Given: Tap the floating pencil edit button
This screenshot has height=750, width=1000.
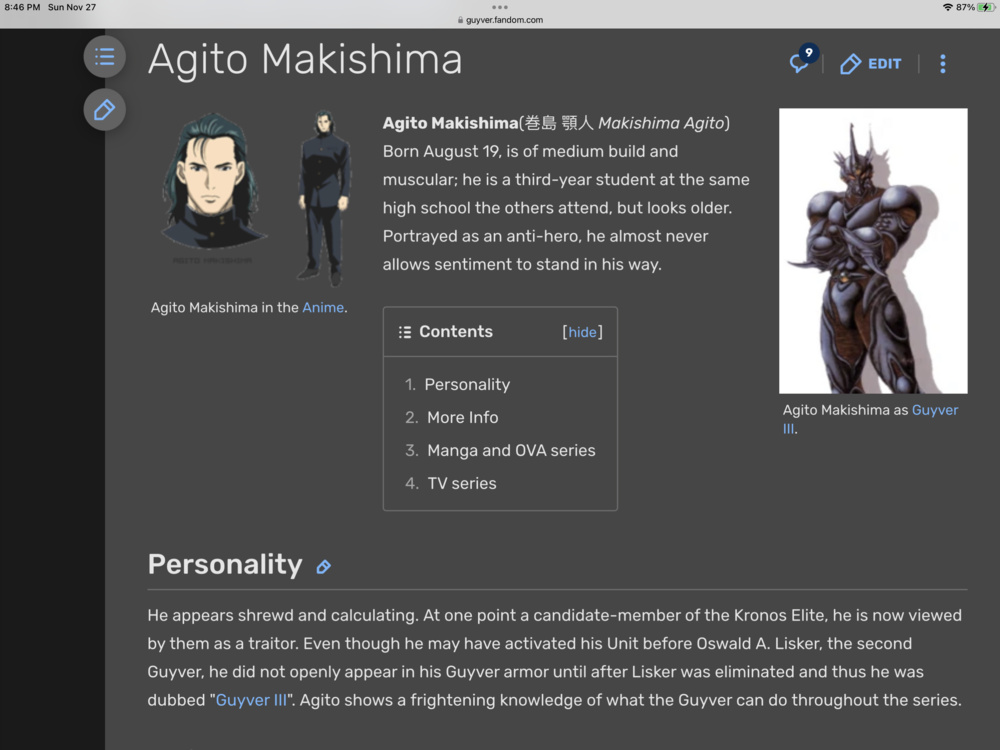Looking at the screenshot, I should click(105, 110).
